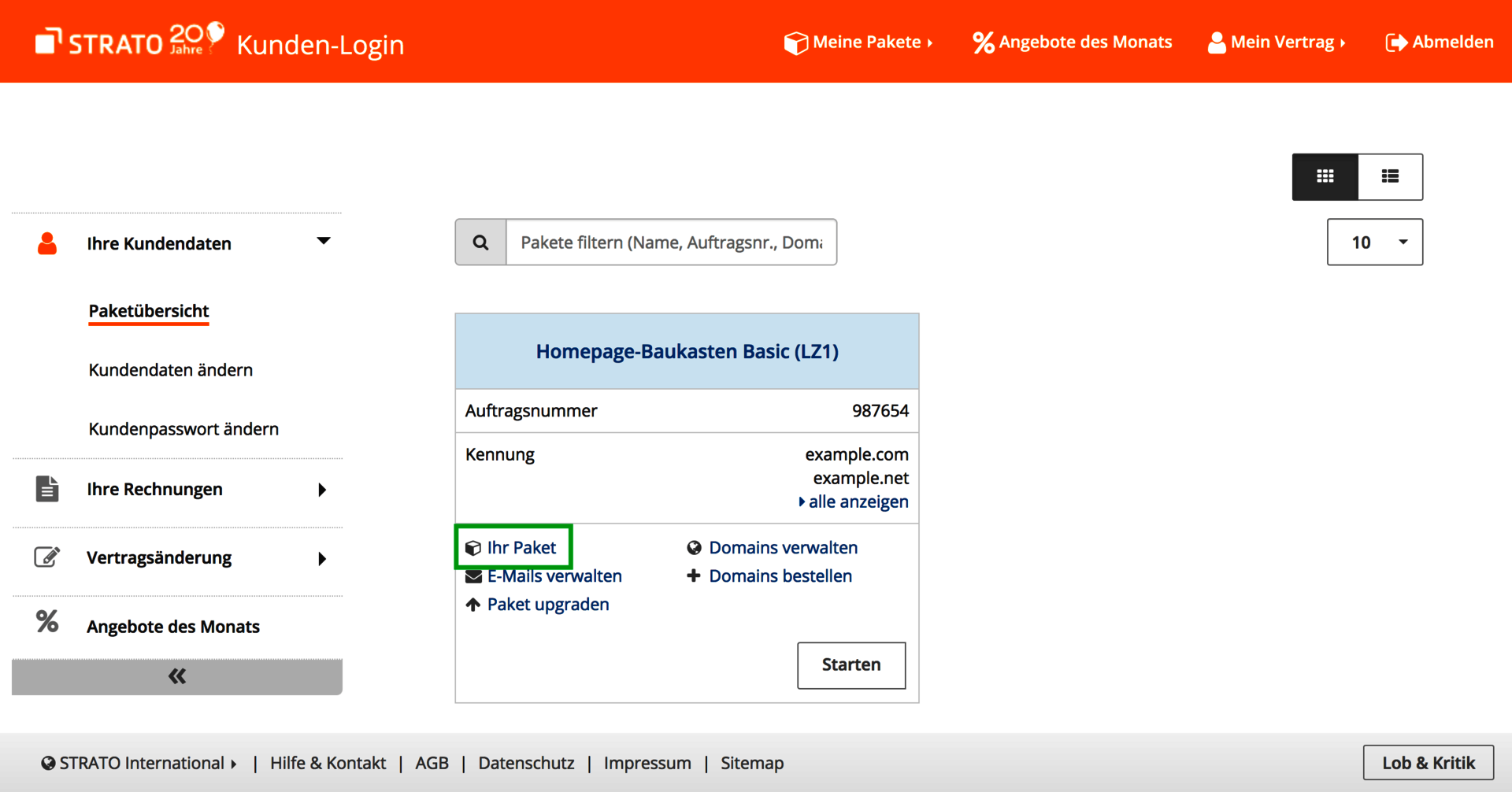Click the percent icon in sidebar

point(47,622)
